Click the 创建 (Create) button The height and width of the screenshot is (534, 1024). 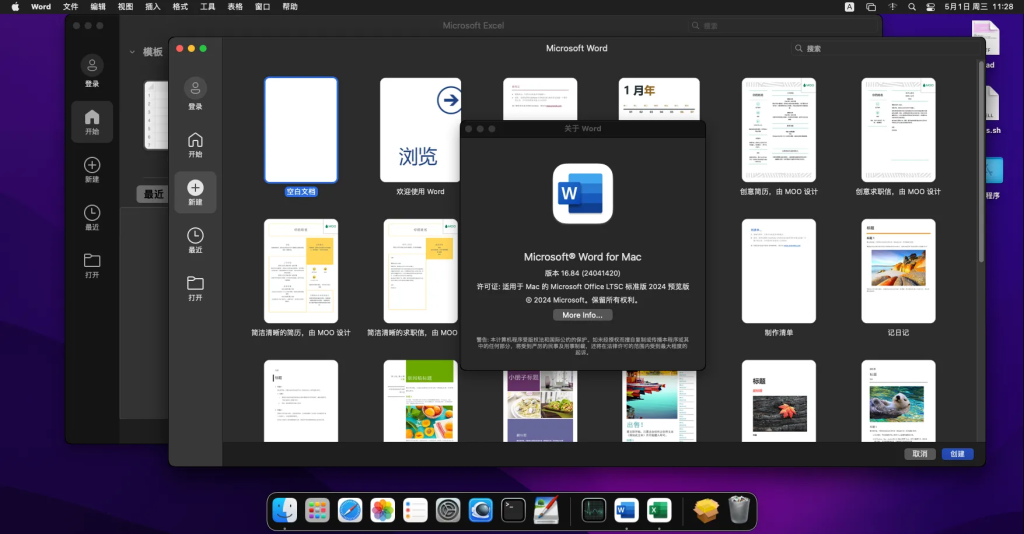(x=957, y=454)
